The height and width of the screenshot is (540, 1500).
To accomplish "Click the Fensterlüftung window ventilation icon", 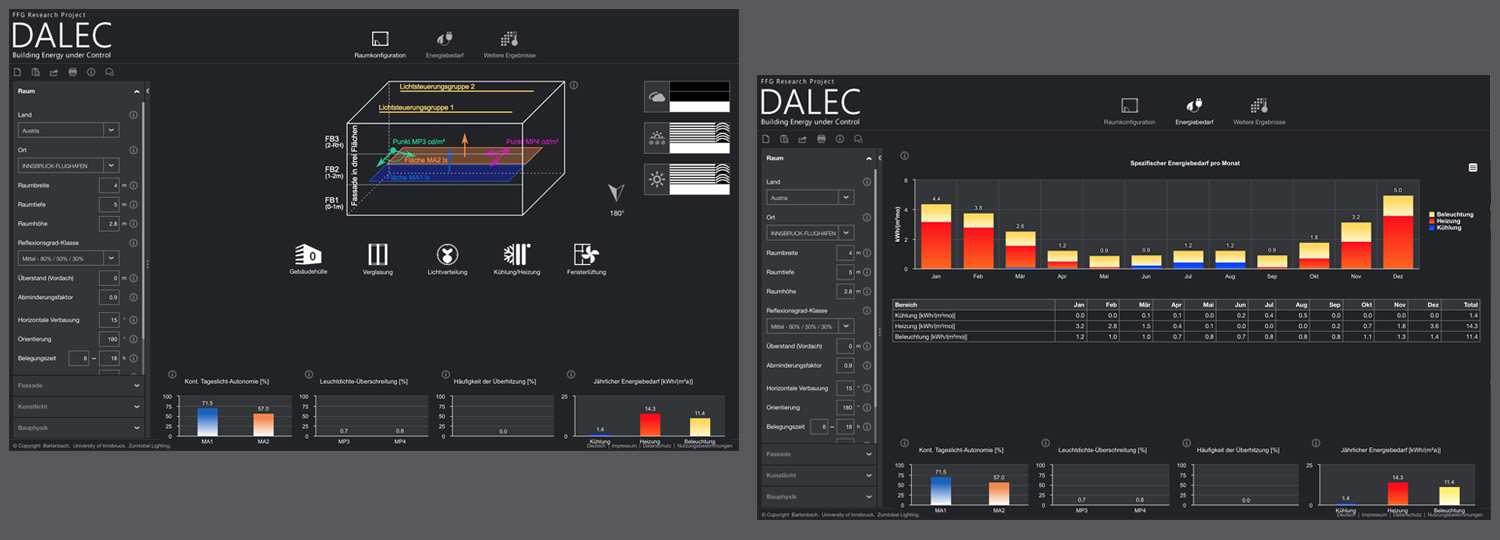I will point(585,254).
